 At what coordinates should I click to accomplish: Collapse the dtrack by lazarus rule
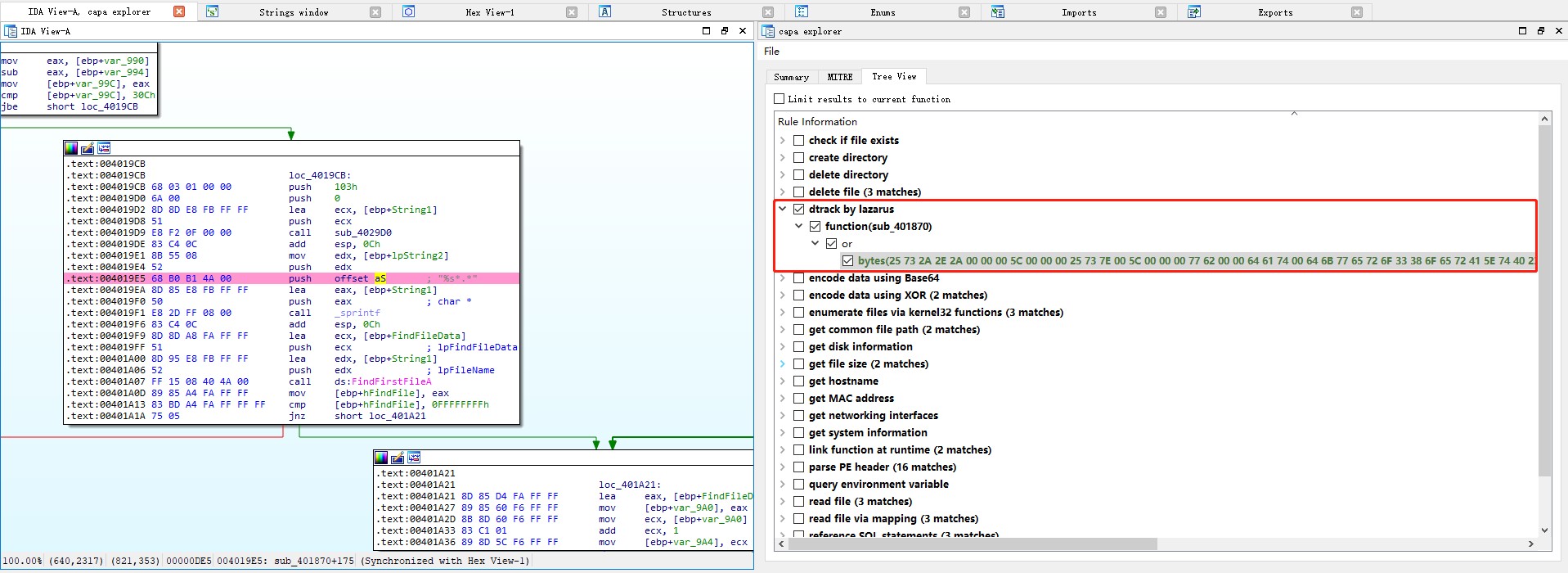point(783,210)
